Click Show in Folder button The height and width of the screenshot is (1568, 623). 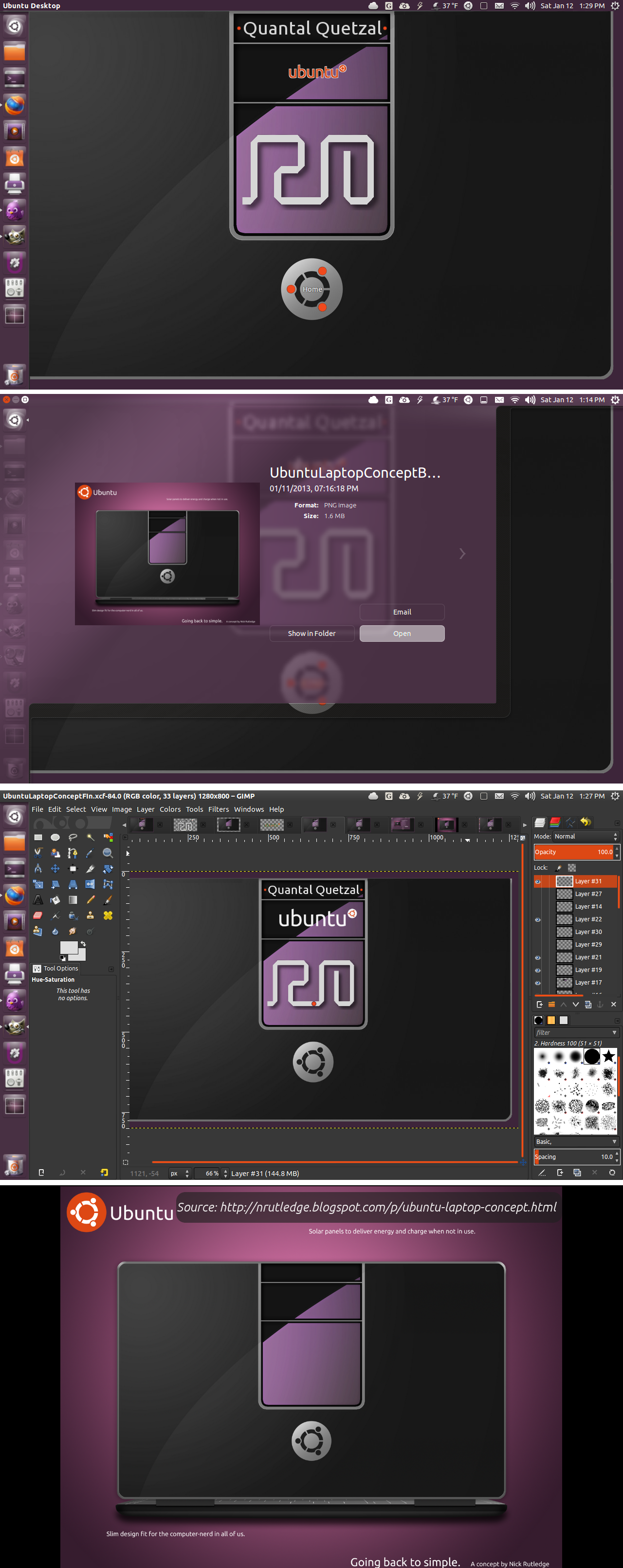coord(311,634)
